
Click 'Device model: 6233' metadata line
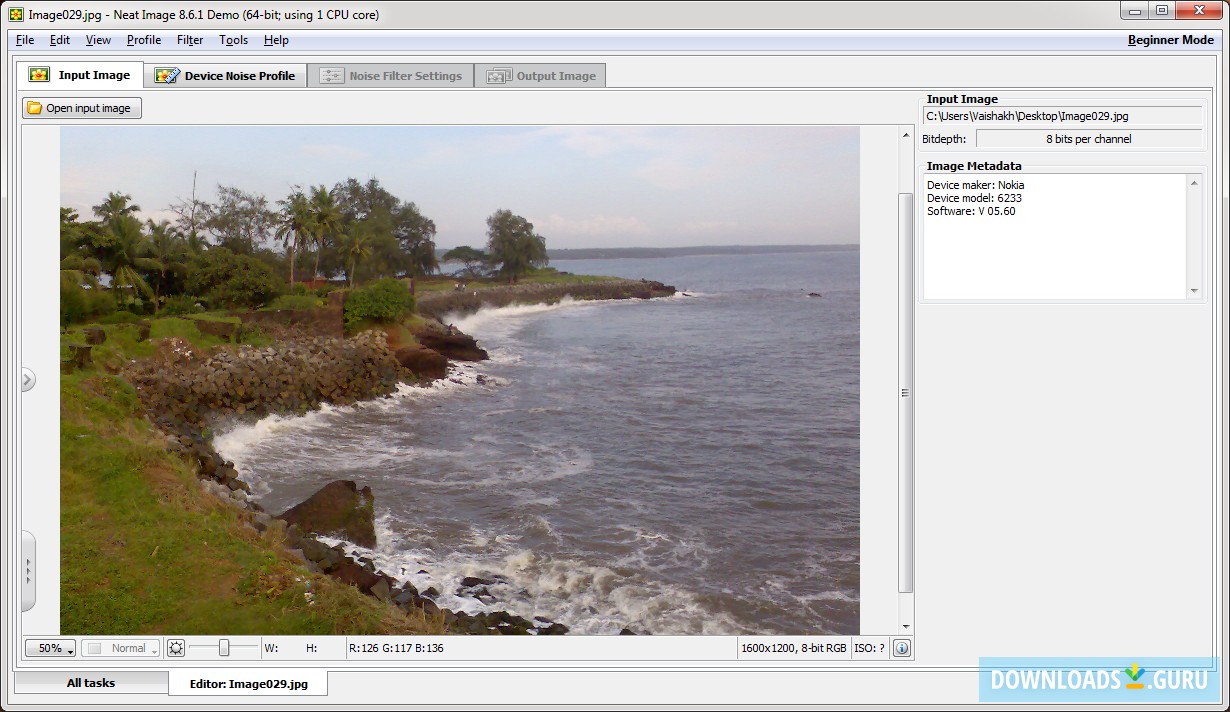coord(974,198)
